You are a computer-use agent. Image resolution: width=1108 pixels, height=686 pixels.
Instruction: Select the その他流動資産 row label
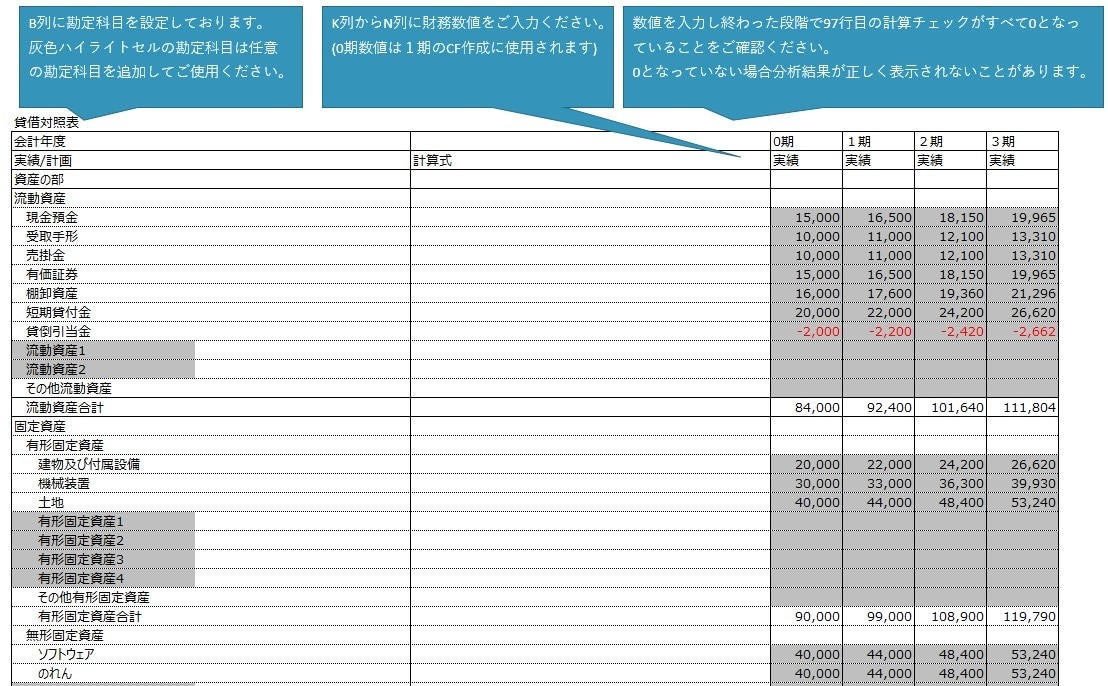69,389
